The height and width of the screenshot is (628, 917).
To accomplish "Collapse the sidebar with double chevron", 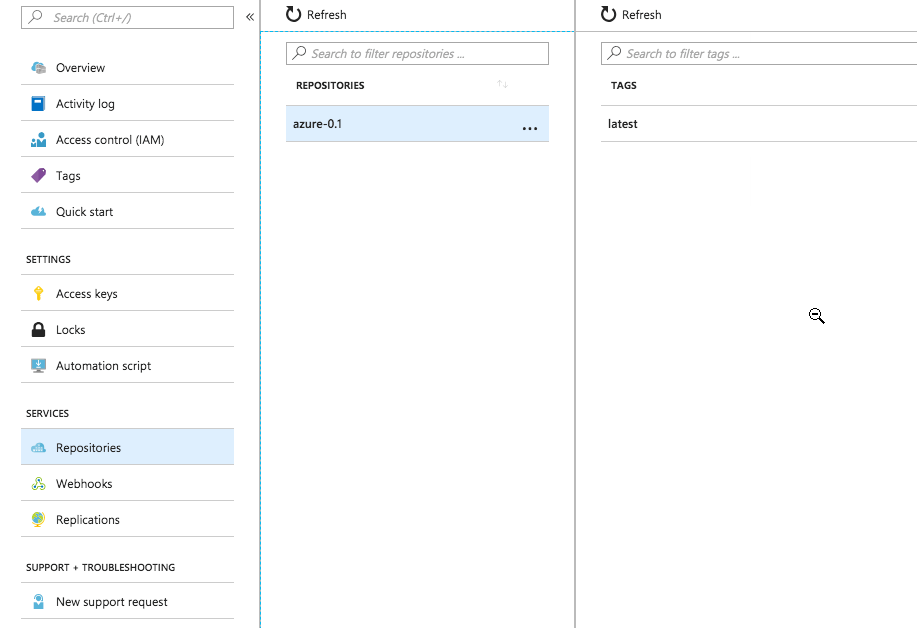I will (250, 17).
